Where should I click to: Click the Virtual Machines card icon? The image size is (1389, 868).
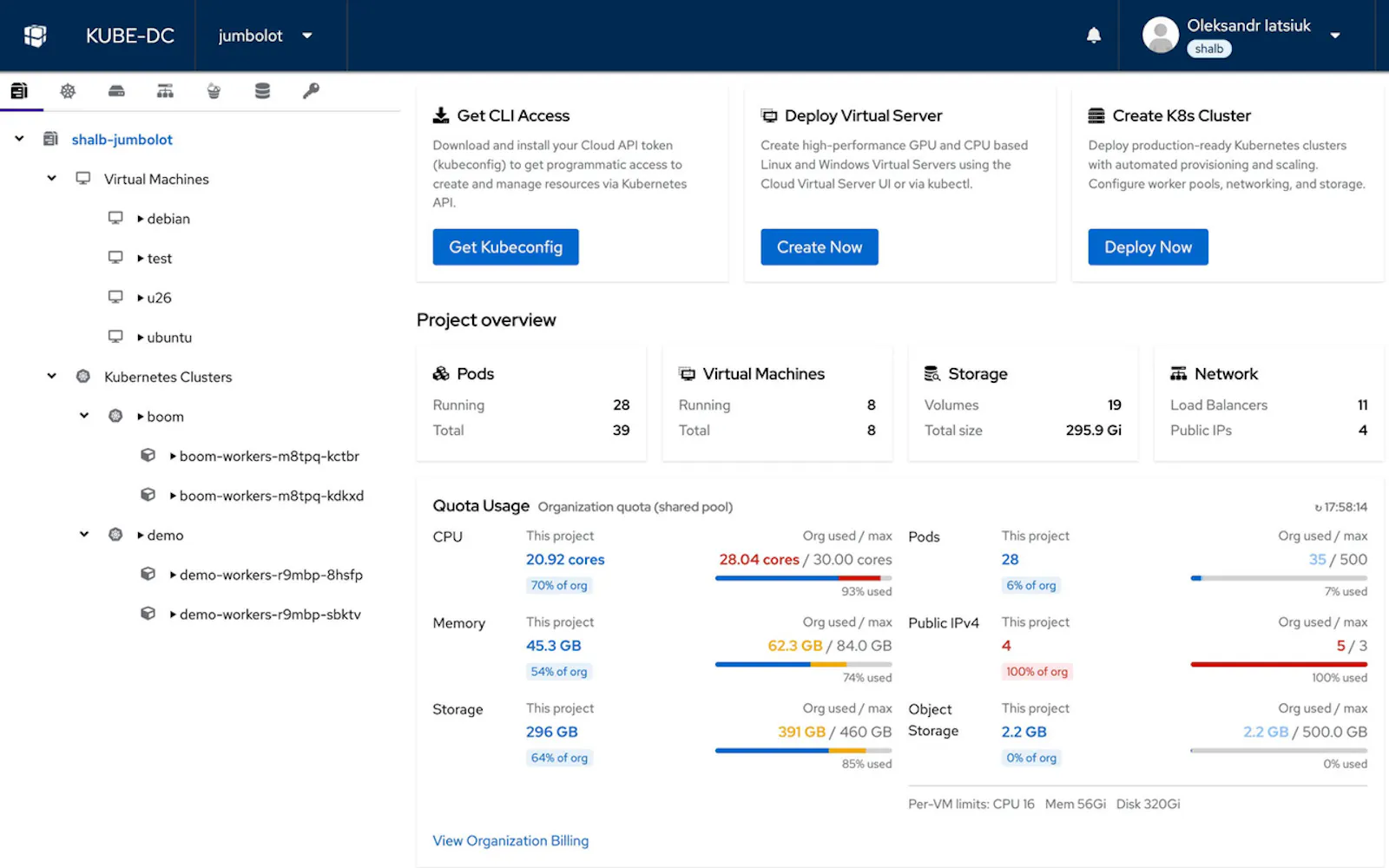tap(687, 373)
